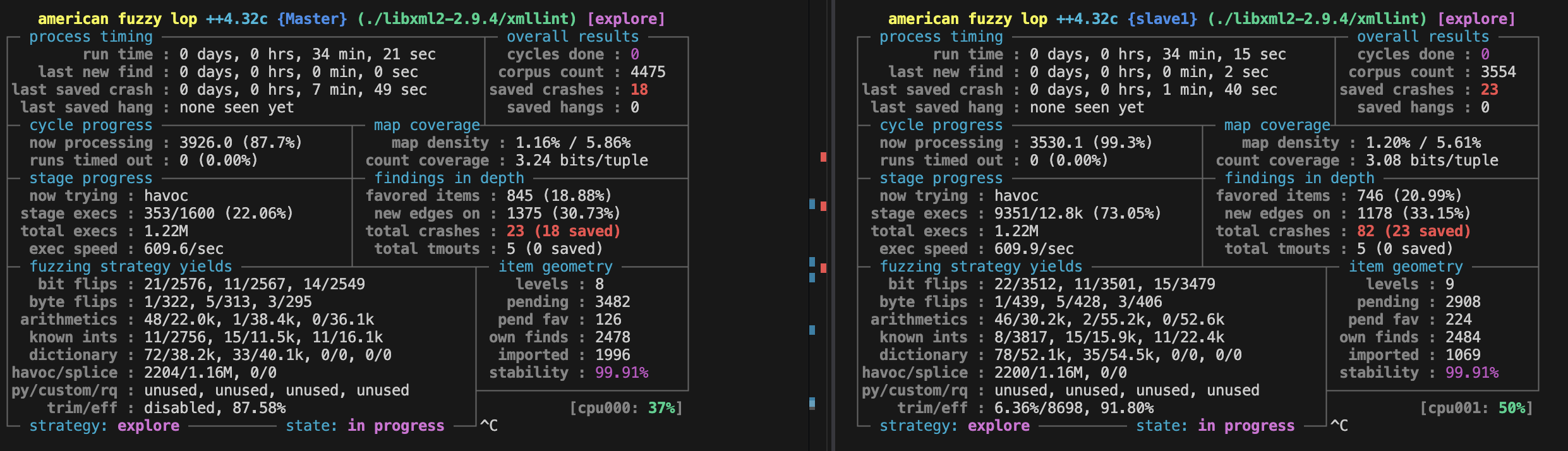1568x451 pixels.
Task: Click the topmost red scrollbar marker
Action: pyautogui.click(x=823, y=157)
